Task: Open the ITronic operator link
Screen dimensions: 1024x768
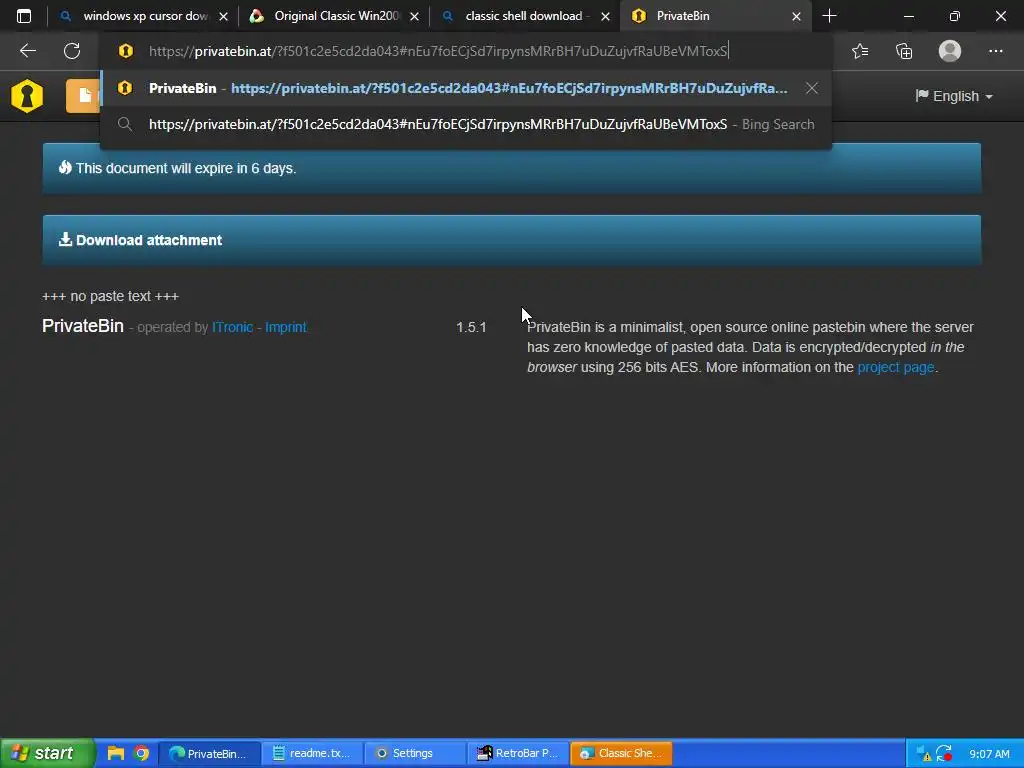Action: coord(232,327)
